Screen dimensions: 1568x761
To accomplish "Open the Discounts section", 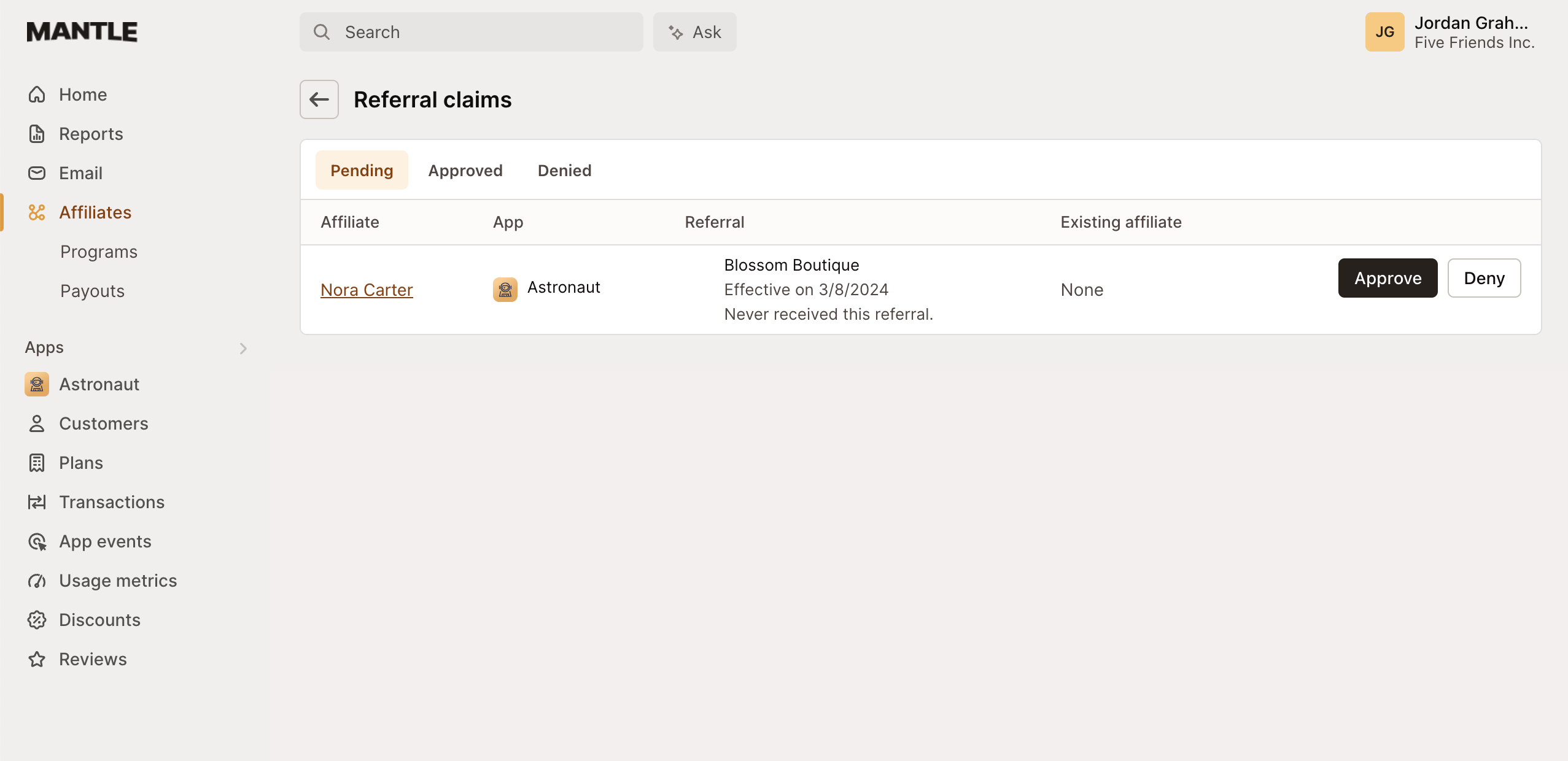I will click(100, 619).
